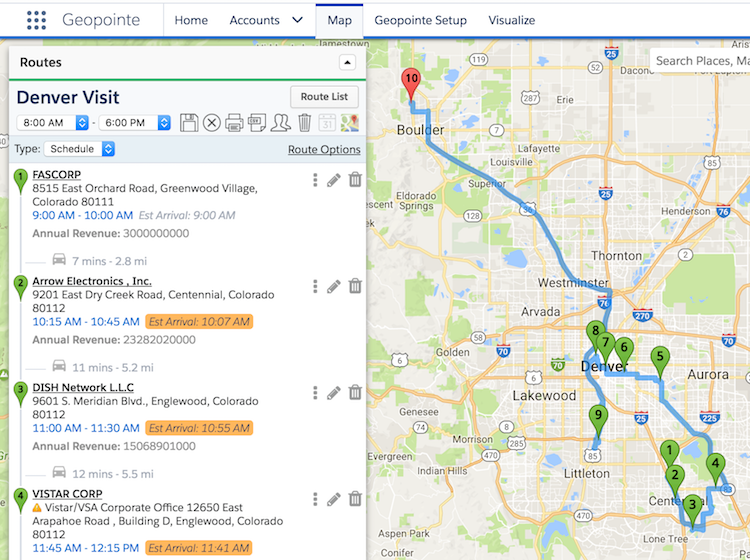
Task: Select green map marker 5 near Aurora
Action: [660, 361]
